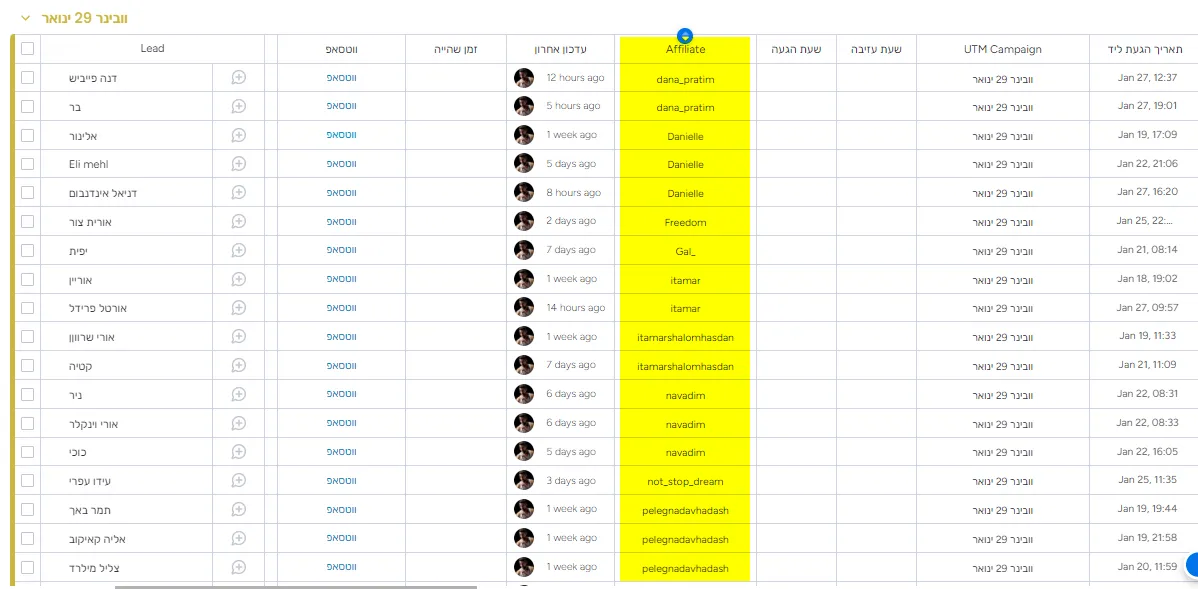Click the avatar in the אלינור row
The image size is (1198, 589).
point(524,135)
